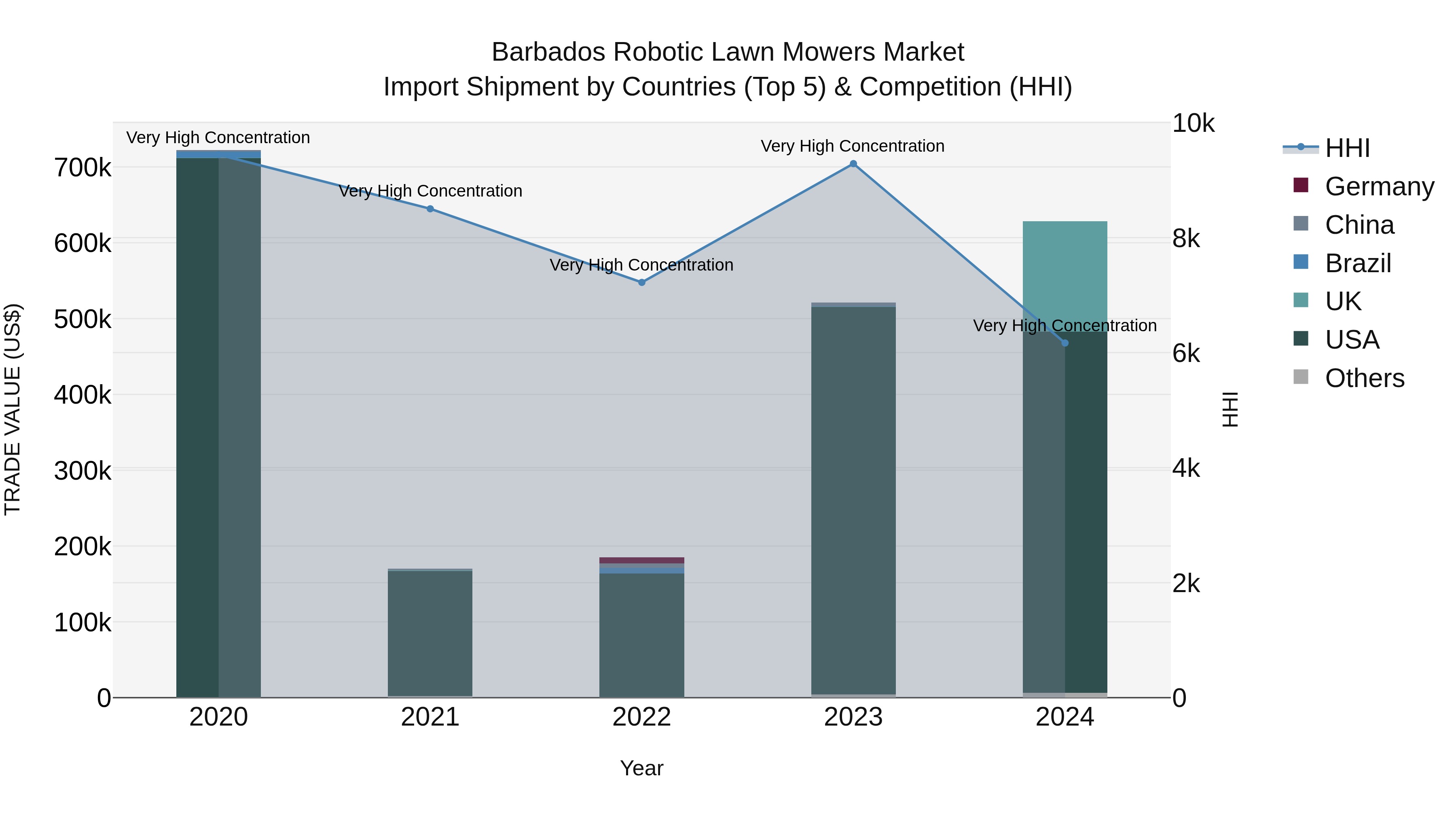Toggle the HHI line legend entry
The height and width of the screenshot is (819, 1456).
(x=1326, y=148)
